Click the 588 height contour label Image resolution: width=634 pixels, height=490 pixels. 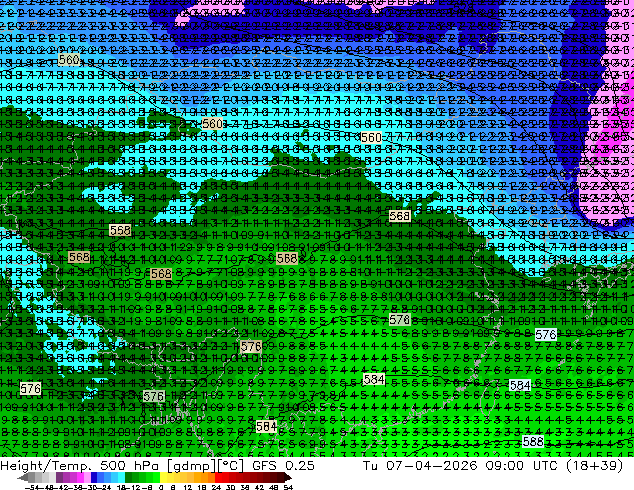533,441
